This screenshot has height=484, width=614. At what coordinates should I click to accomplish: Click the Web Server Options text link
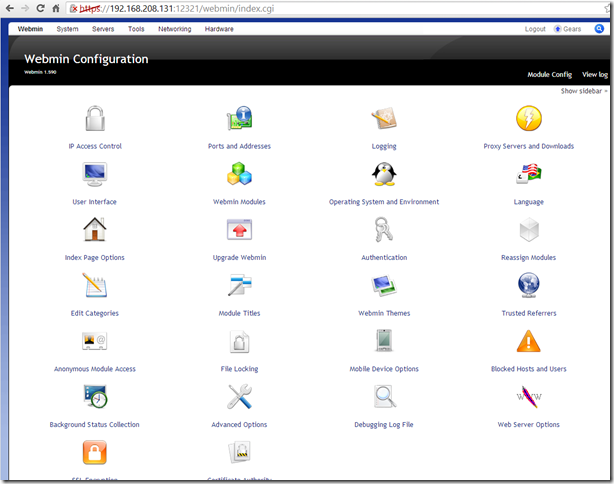click(x=529, y=424)
